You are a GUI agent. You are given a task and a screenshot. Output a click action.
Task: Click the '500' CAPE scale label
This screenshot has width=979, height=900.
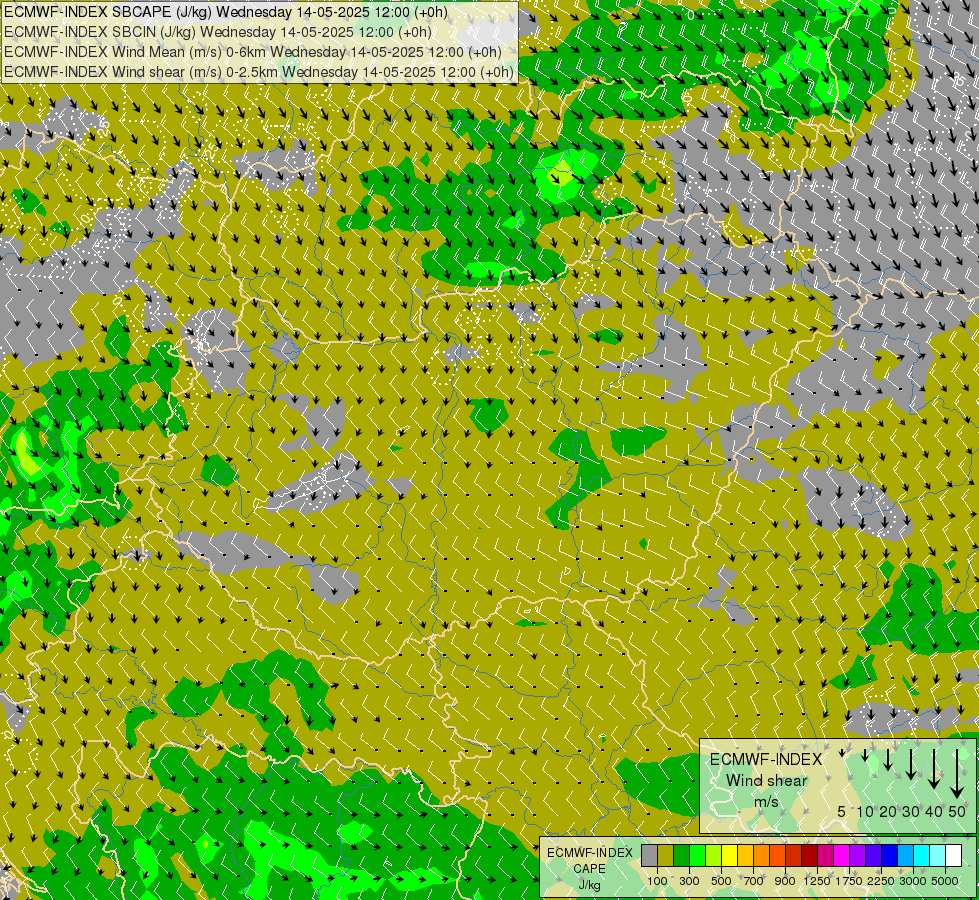721,881
